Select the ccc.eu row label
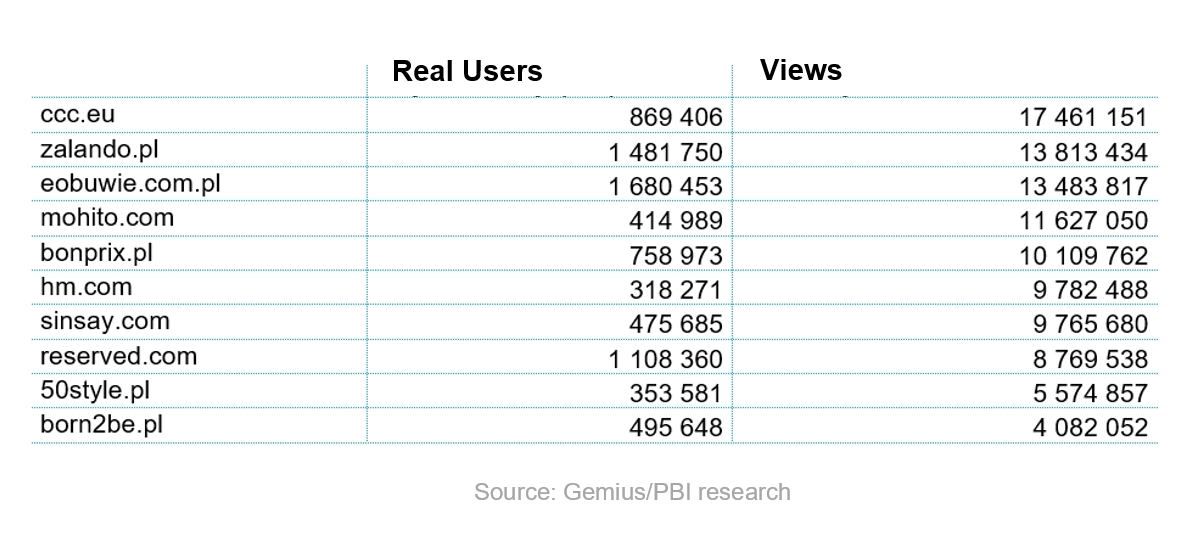Viewport: 1204px width, 543px height. click(78, 114)
